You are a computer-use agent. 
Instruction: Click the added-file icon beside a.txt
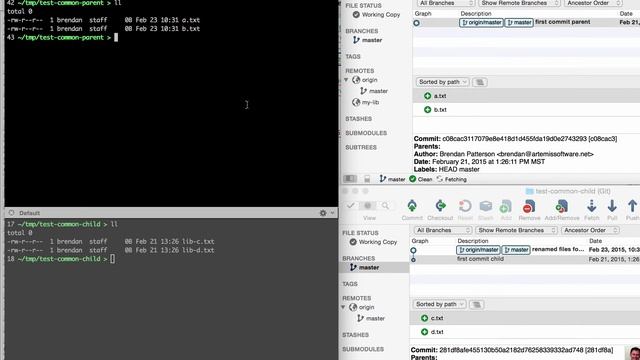click(427, 96)
